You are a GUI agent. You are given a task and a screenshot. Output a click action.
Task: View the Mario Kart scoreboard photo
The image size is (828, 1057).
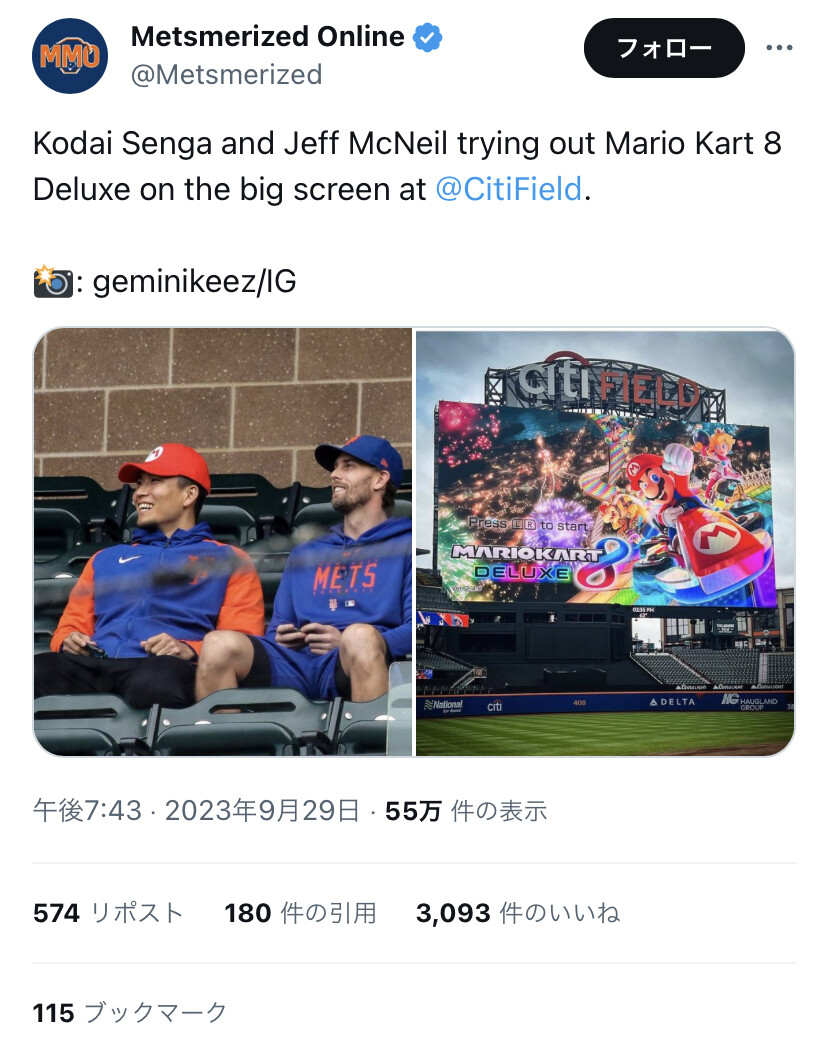click(605, 542)
